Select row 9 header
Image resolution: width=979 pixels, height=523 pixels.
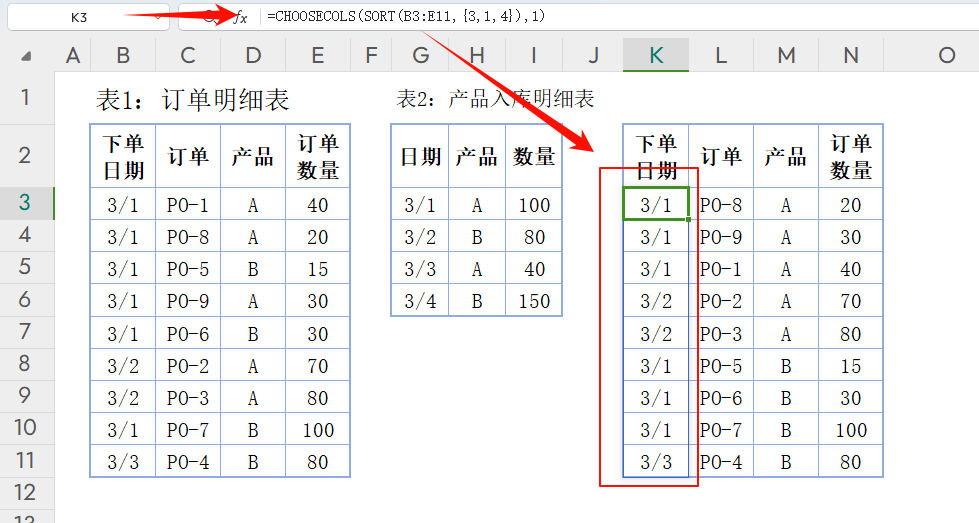(x=26, y=396)
